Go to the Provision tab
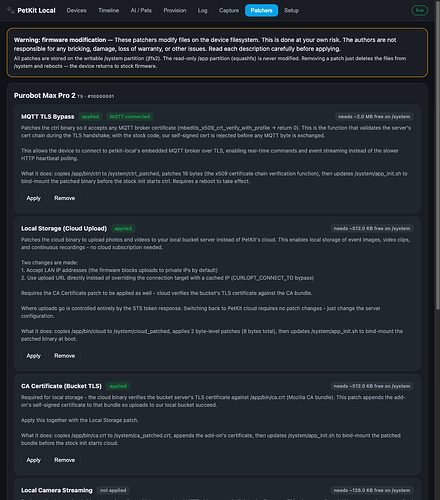Image resolution: width=440 pixels, height=500 pixels. pyautogui.click(x=175, y=10)
